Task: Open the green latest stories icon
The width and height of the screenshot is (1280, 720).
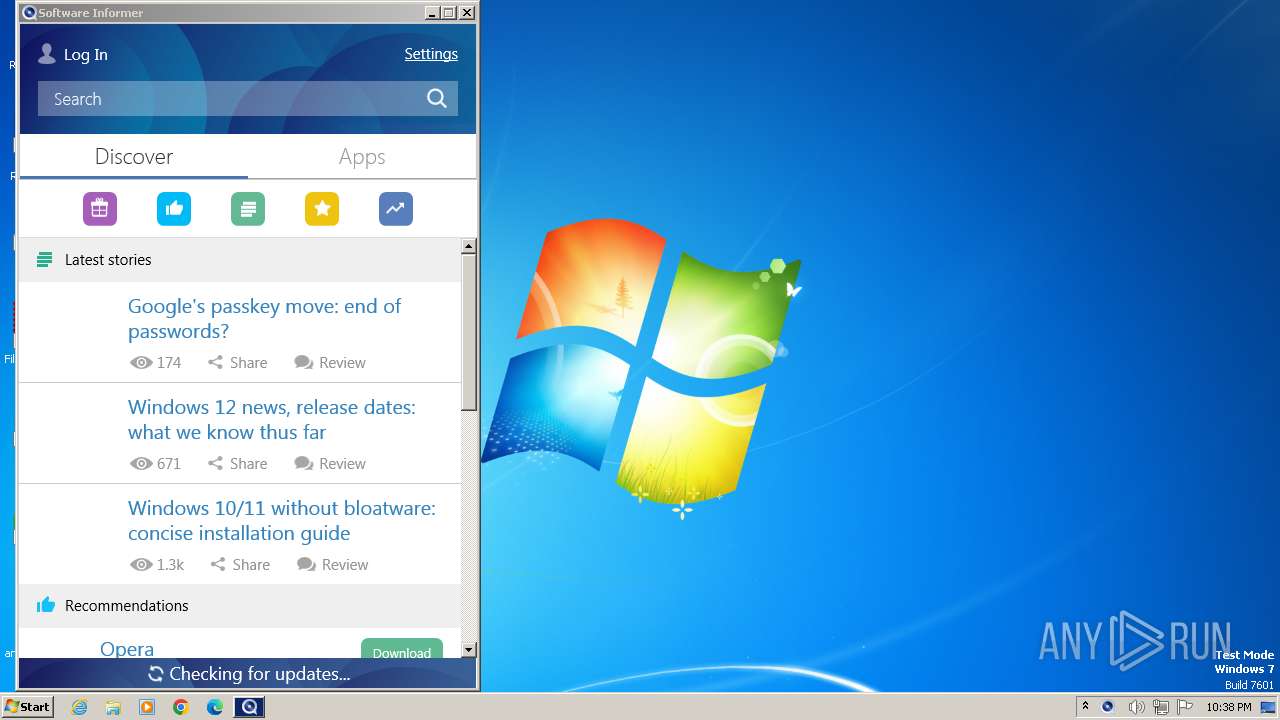Action: tap(248, 209)
